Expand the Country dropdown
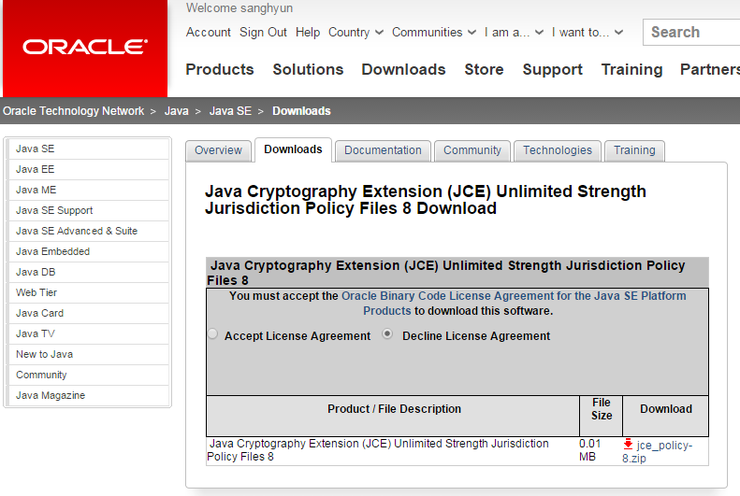The image size is (740, 496). [x=355, y=32]
